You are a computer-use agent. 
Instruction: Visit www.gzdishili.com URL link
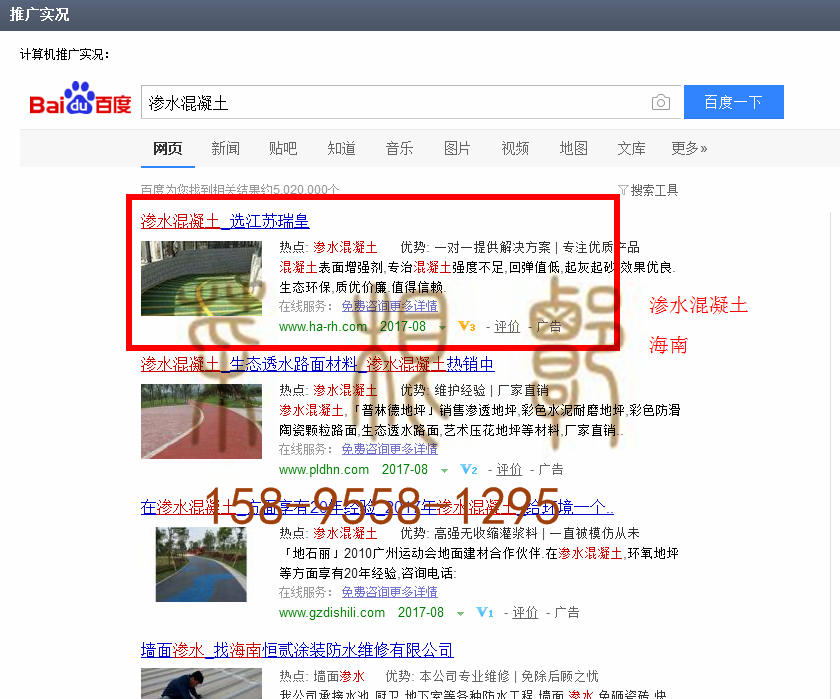(332, 613)
